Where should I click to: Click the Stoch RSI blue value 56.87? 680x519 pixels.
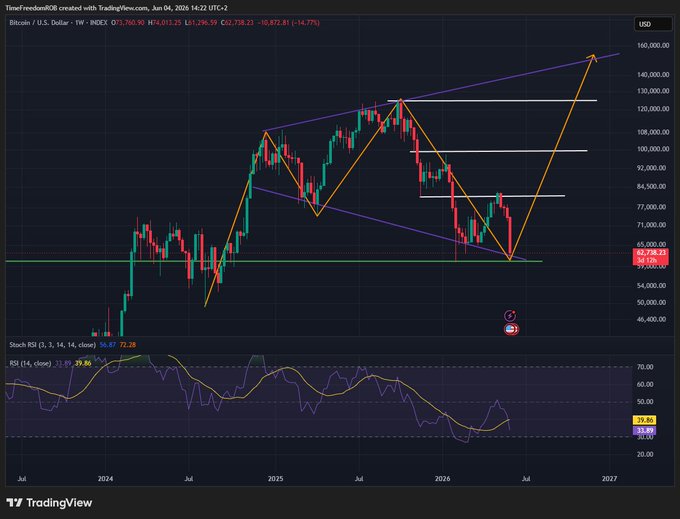108,345
